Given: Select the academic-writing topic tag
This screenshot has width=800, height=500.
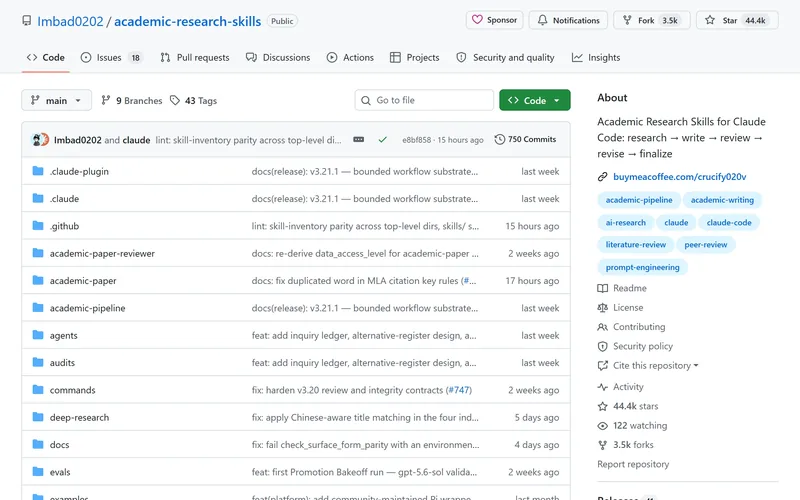Looking at the screenshot, I should [x=722, y=200].
